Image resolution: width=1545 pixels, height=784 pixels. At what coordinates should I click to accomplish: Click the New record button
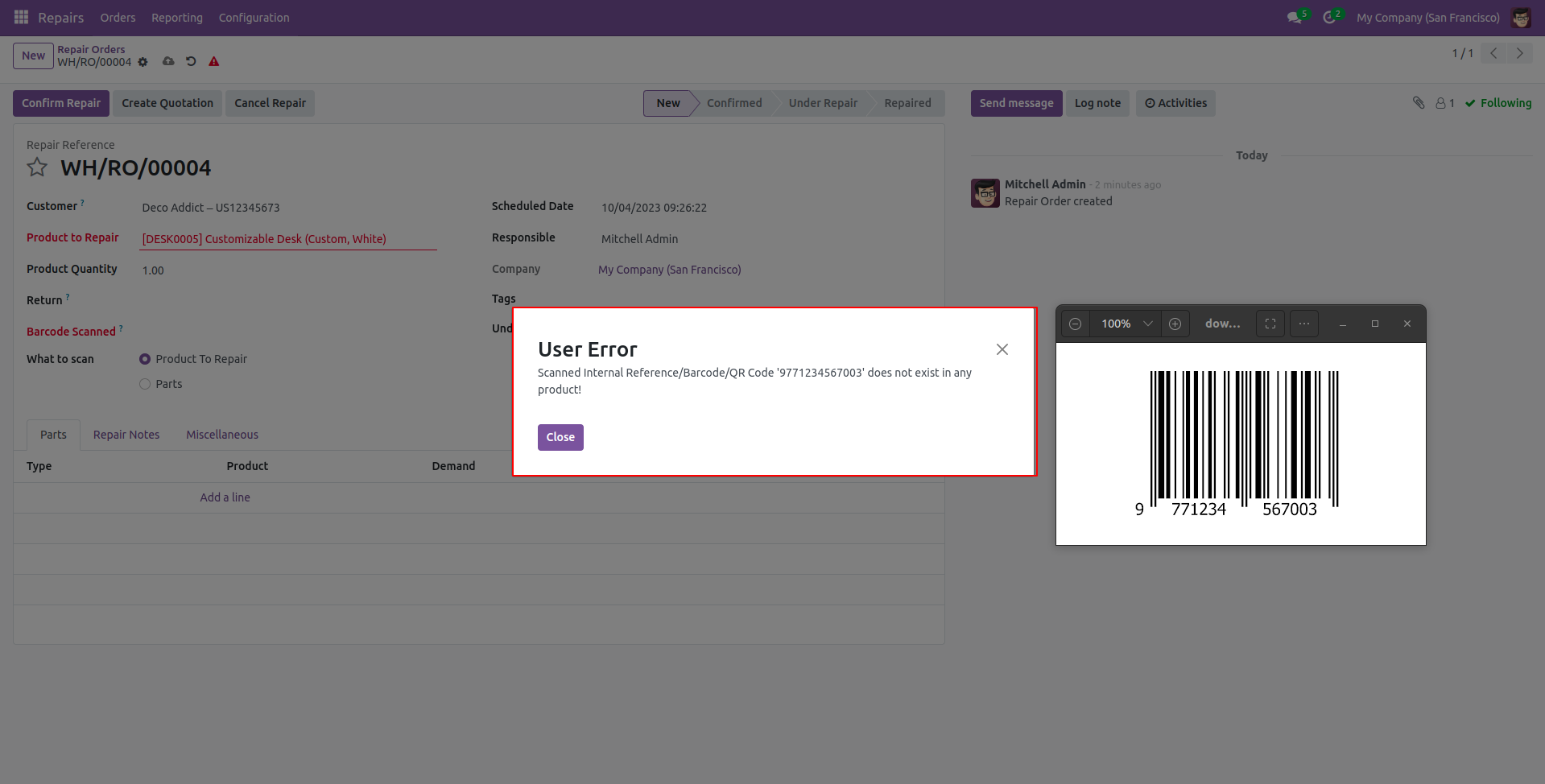(33, 56)
